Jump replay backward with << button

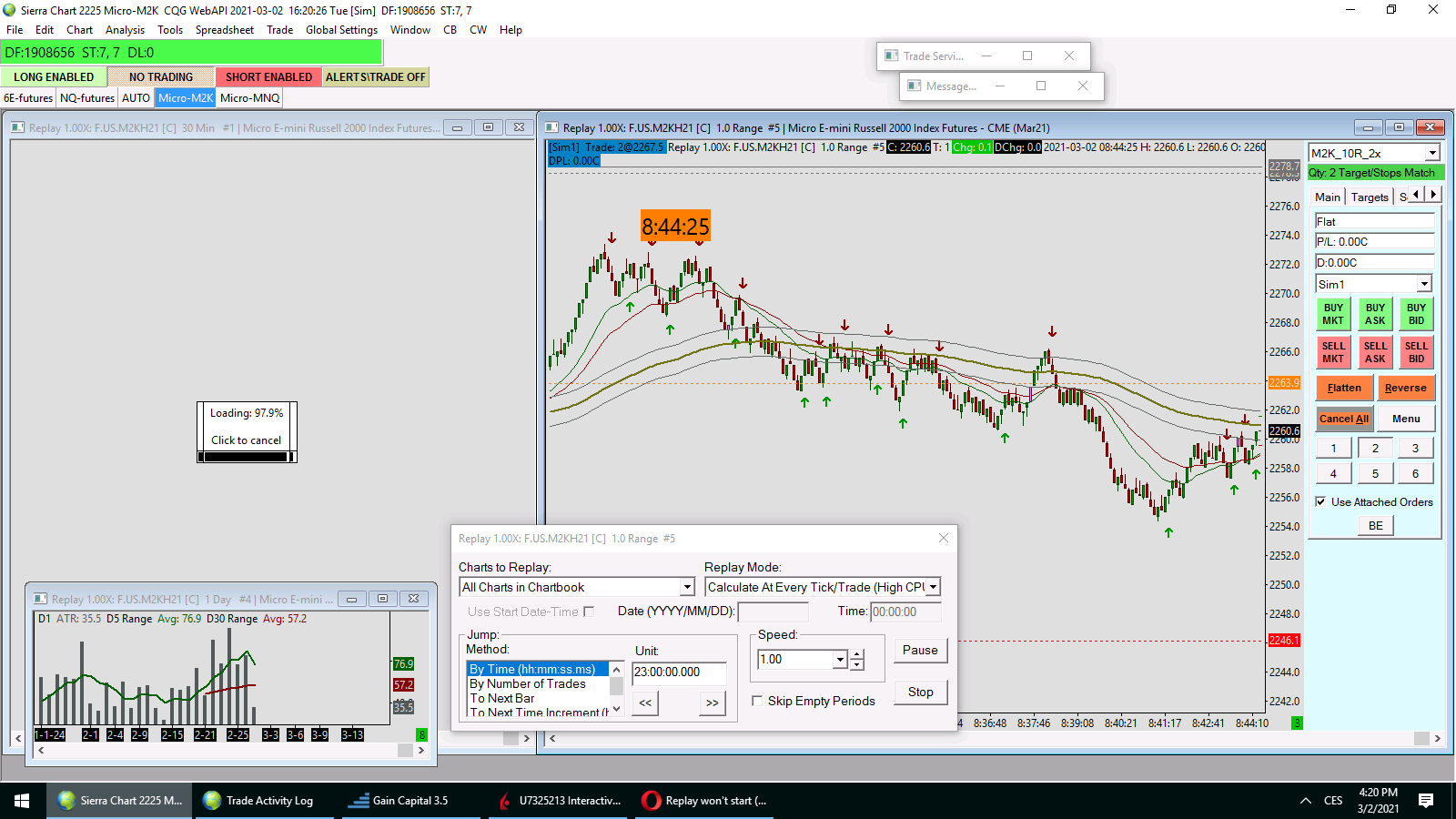click(x=645, y=703)
